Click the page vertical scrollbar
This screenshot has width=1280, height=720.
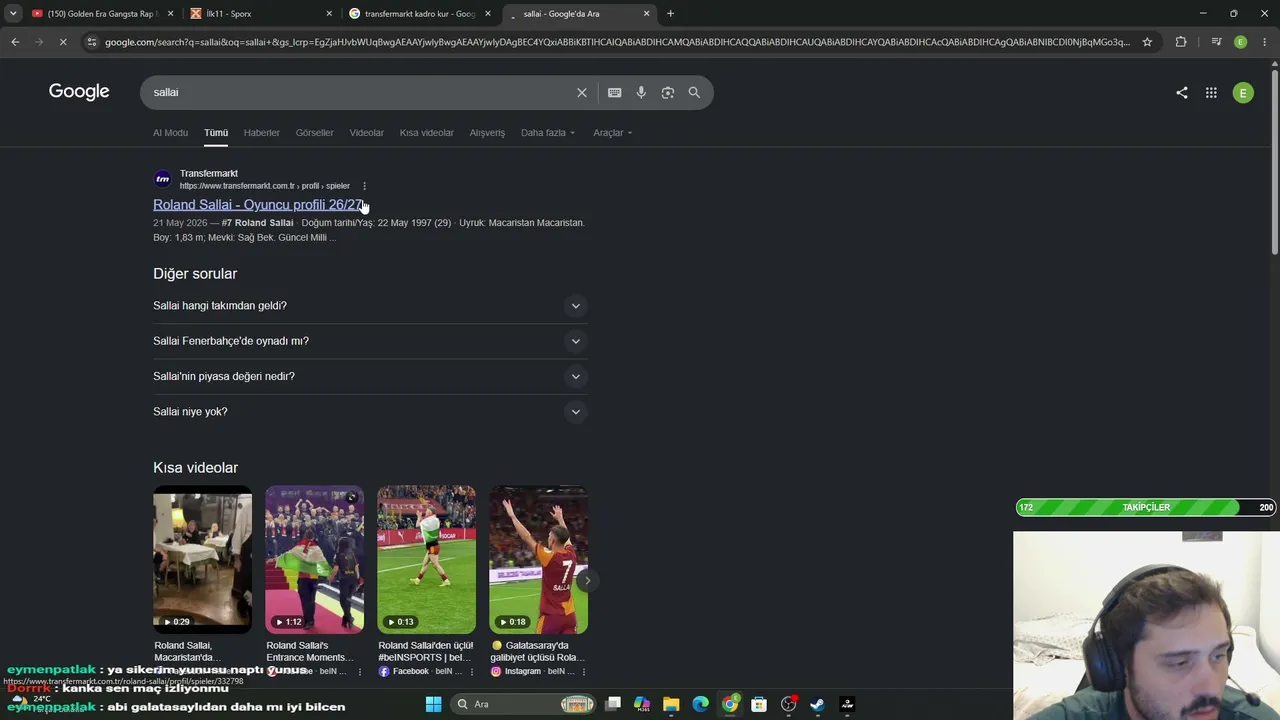[x=1274, y=160]
